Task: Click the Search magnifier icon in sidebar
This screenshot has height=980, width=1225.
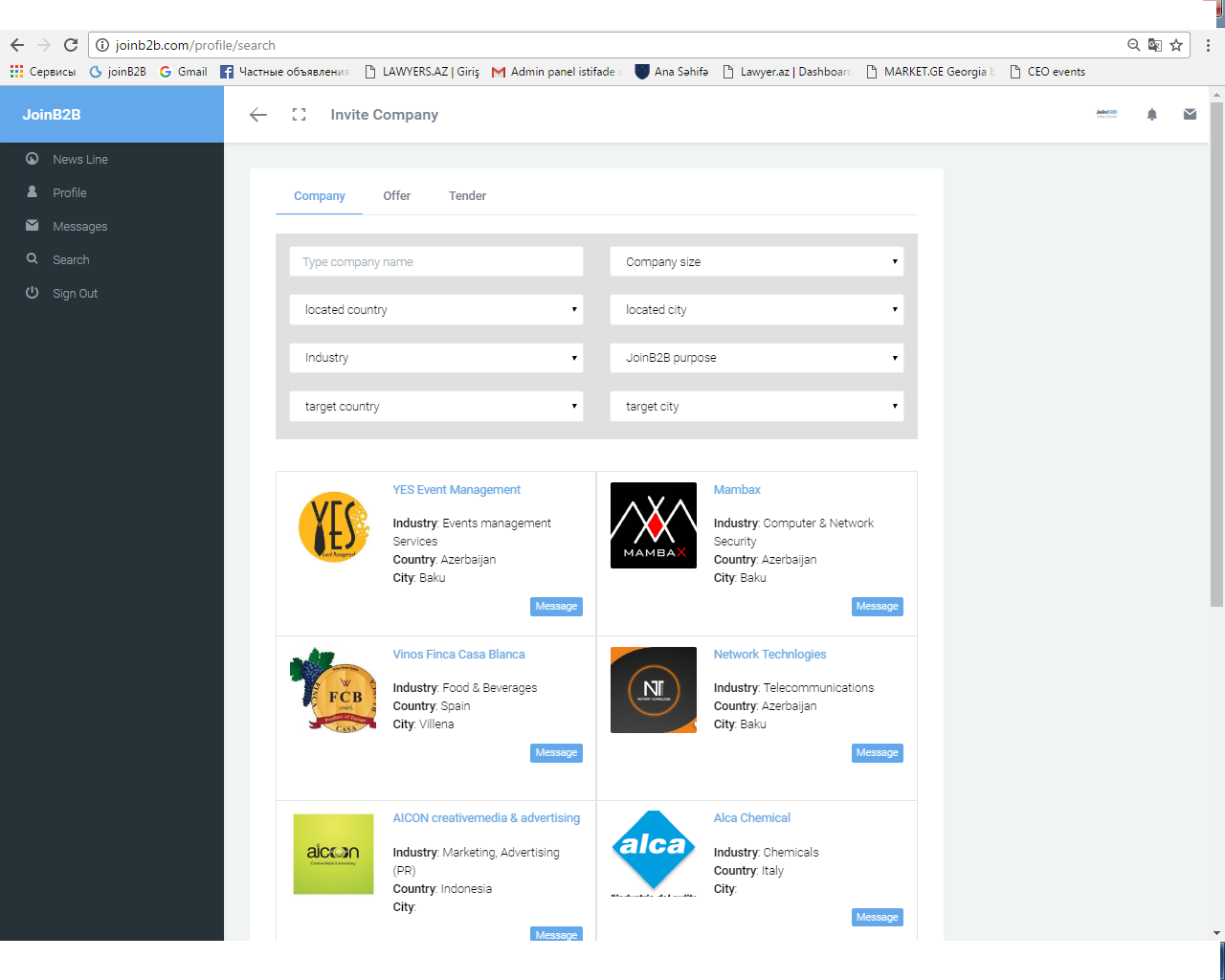Action: tap(33, 259)
